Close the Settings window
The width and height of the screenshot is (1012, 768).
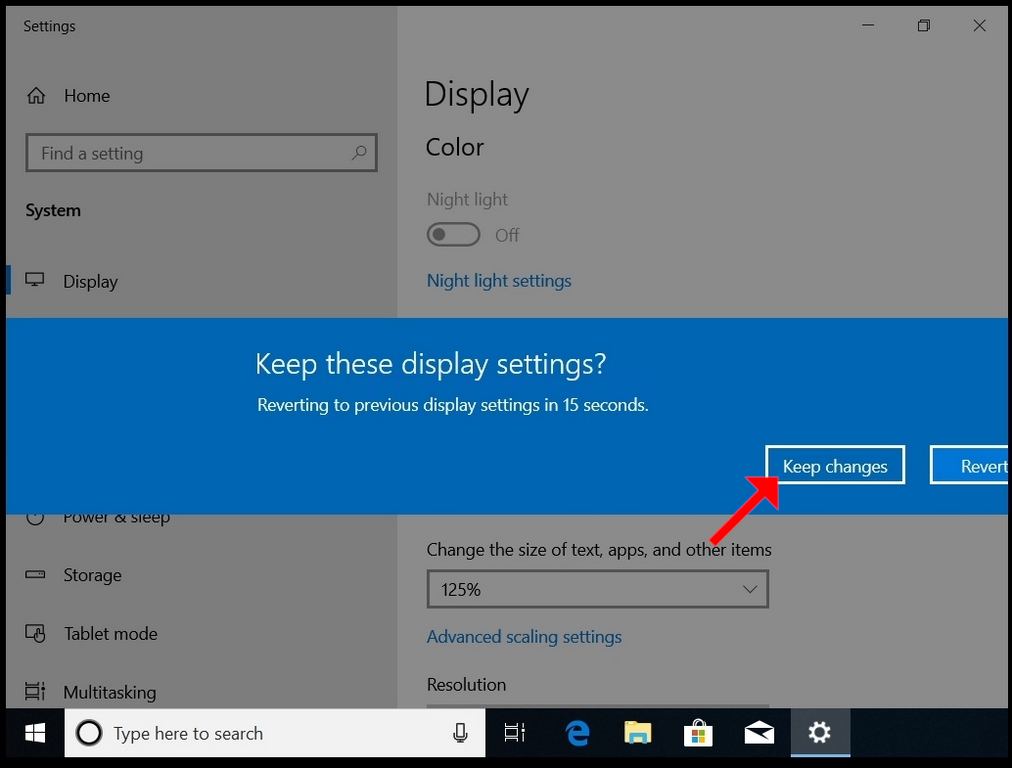[x=979, y=26]
